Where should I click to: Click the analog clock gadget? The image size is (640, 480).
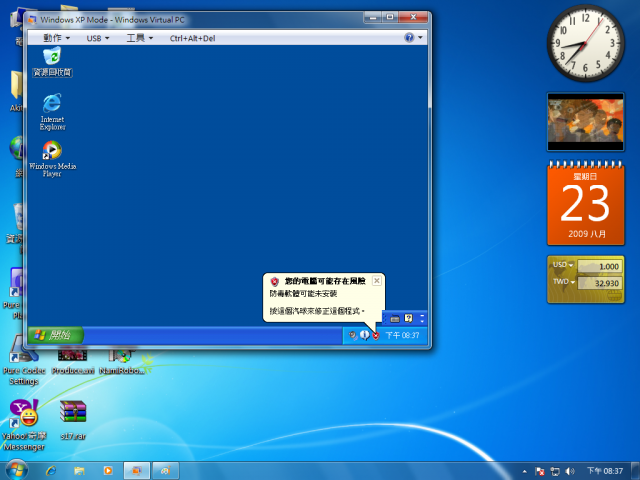(585, 43)
